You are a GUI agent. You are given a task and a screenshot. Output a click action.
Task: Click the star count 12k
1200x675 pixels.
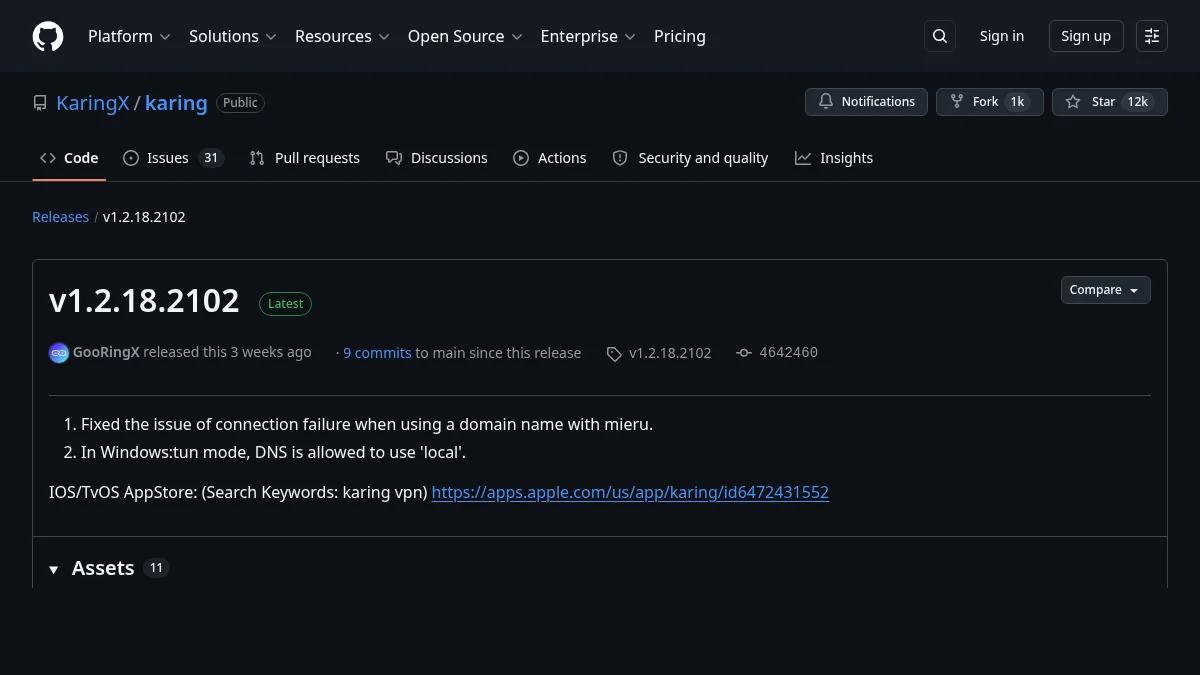(1137, 102)
